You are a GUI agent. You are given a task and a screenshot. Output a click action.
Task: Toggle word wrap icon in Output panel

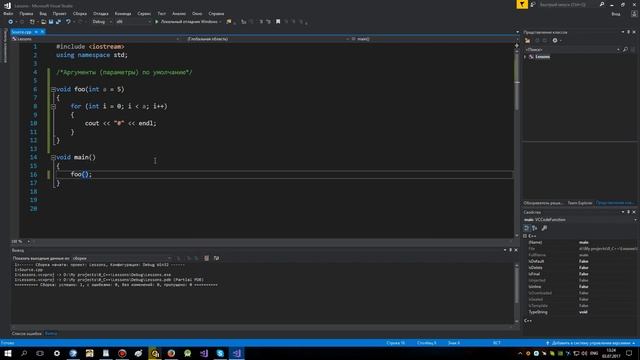click(x=216, y=258)
